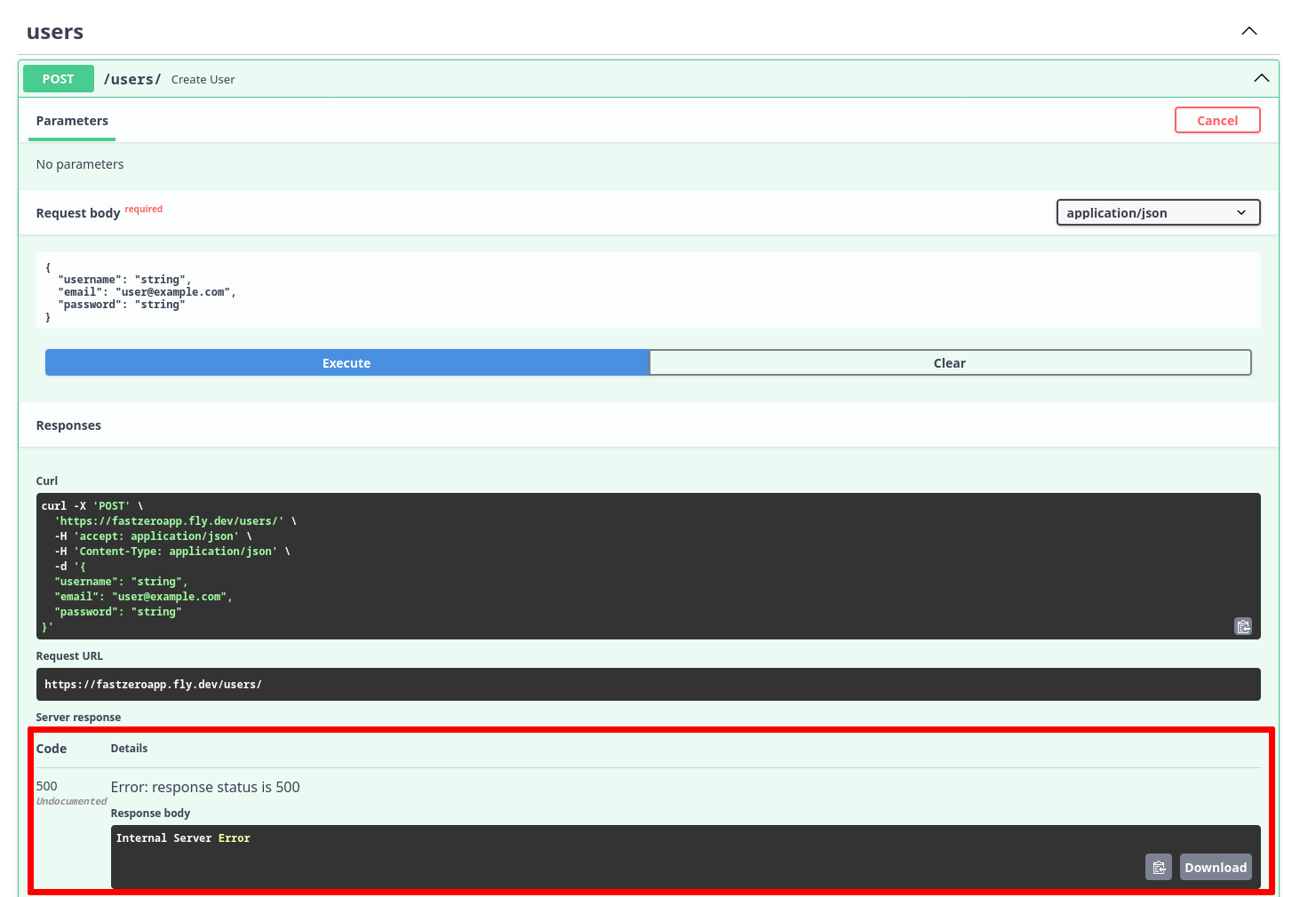Image resolution: width=1316 pixels, height=897 pixels.
Task: Click the users tag heading
Action: (55, 32)
